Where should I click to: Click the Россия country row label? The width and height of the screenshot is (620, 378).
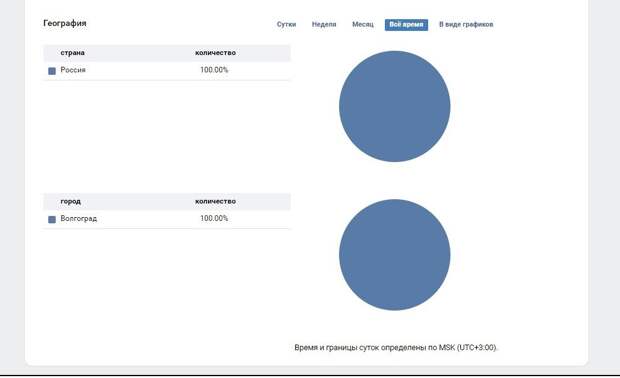tap(73, 70)
